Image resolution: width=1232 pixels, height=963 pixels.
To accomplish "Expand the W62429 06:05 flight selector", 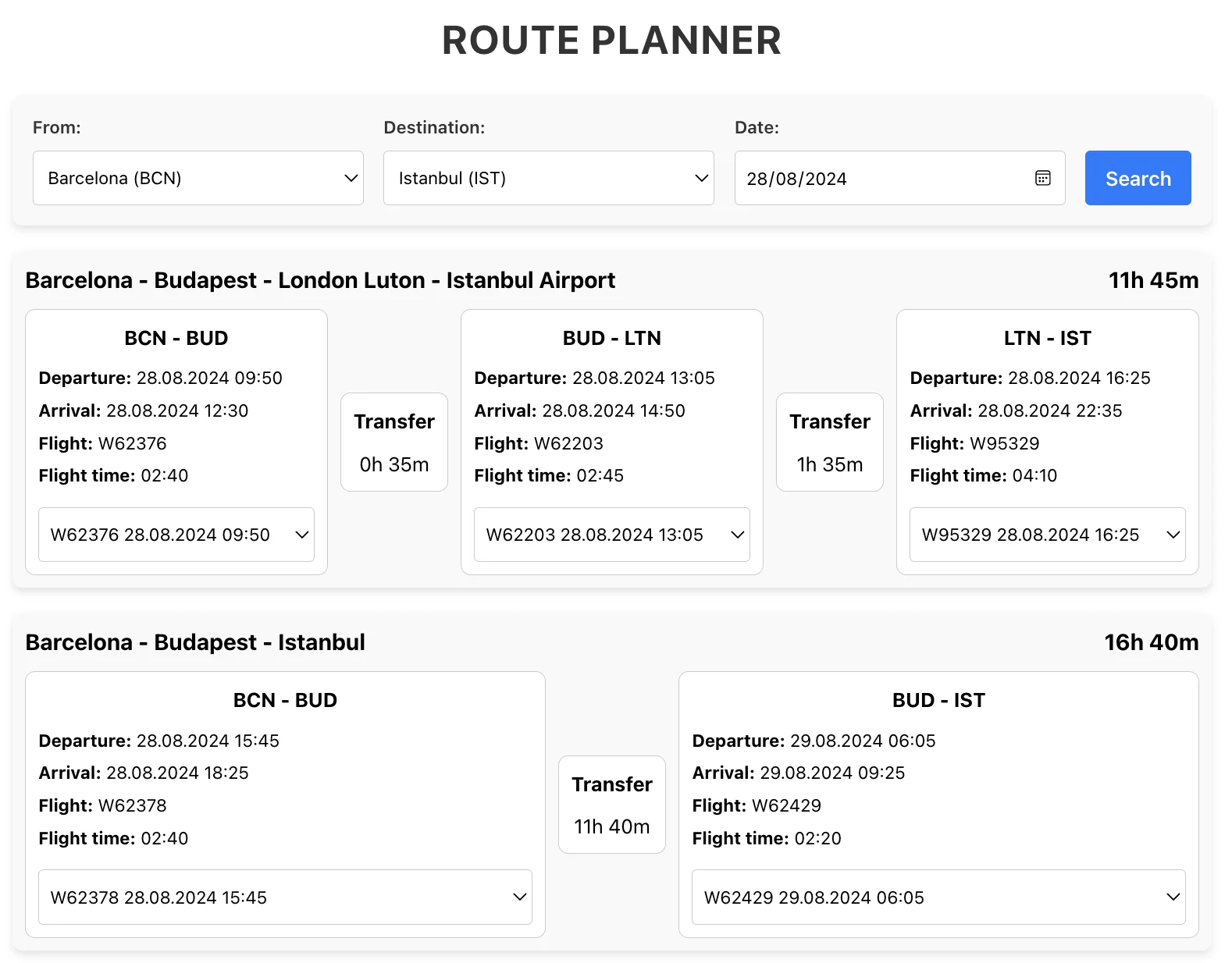I will [938, 897].
